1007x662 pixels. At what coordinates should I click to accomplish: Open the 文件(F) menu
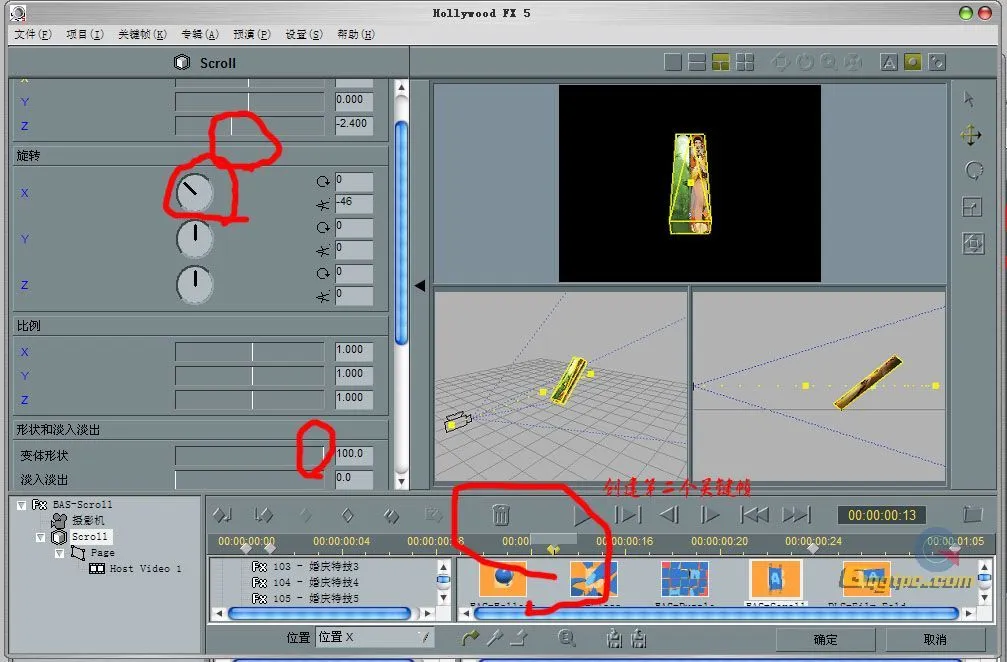click(32, 34)
